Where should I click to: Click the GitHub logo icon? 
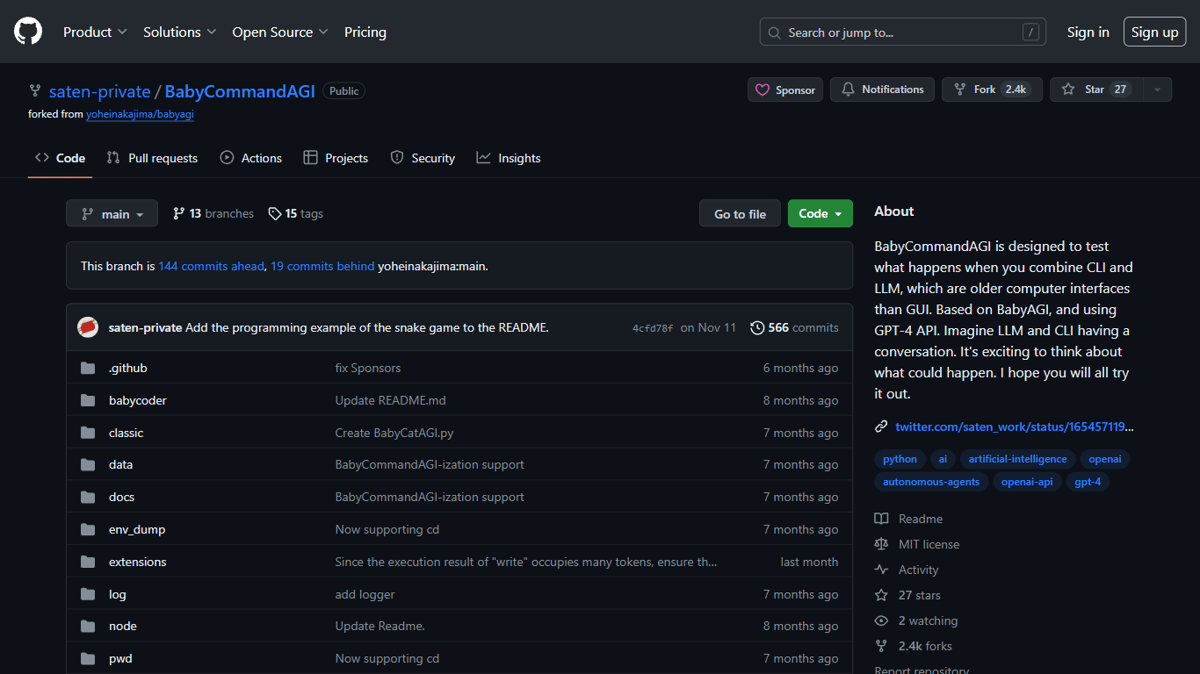(x=28, y=32)
